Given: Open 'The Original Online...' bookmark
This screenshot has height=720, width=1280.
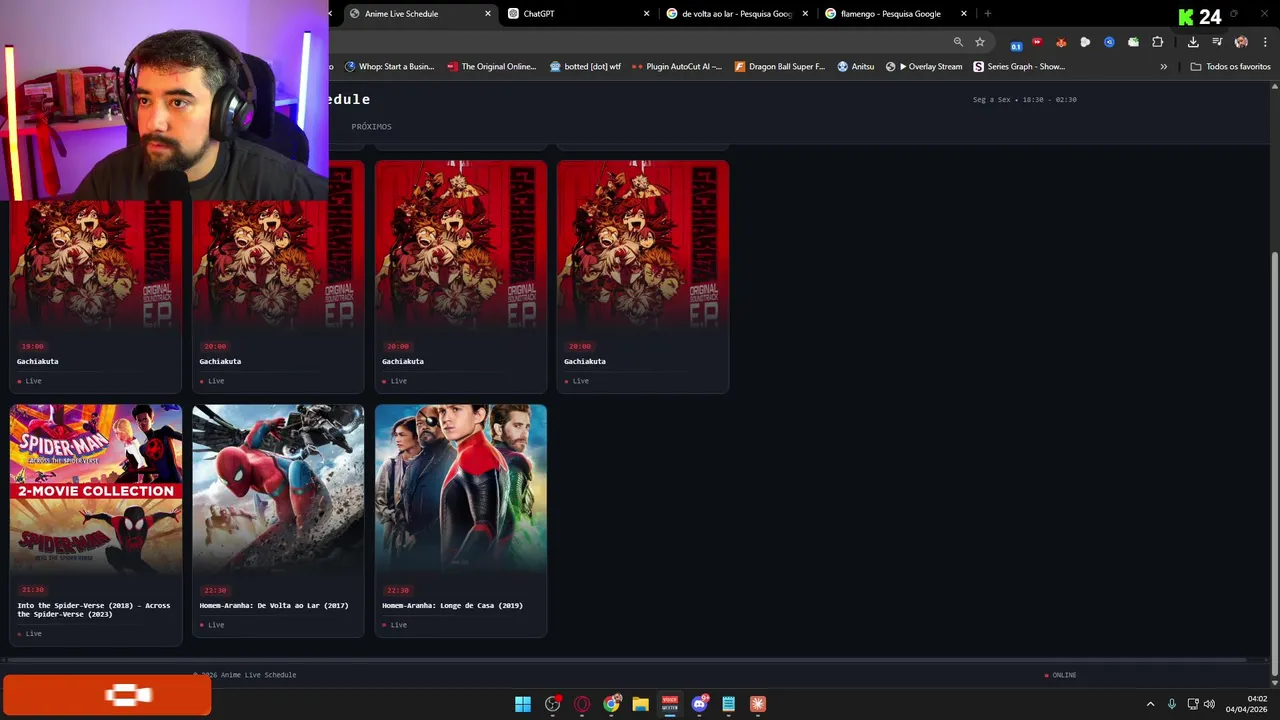Looking at the screenshot, I should (491, 67).
